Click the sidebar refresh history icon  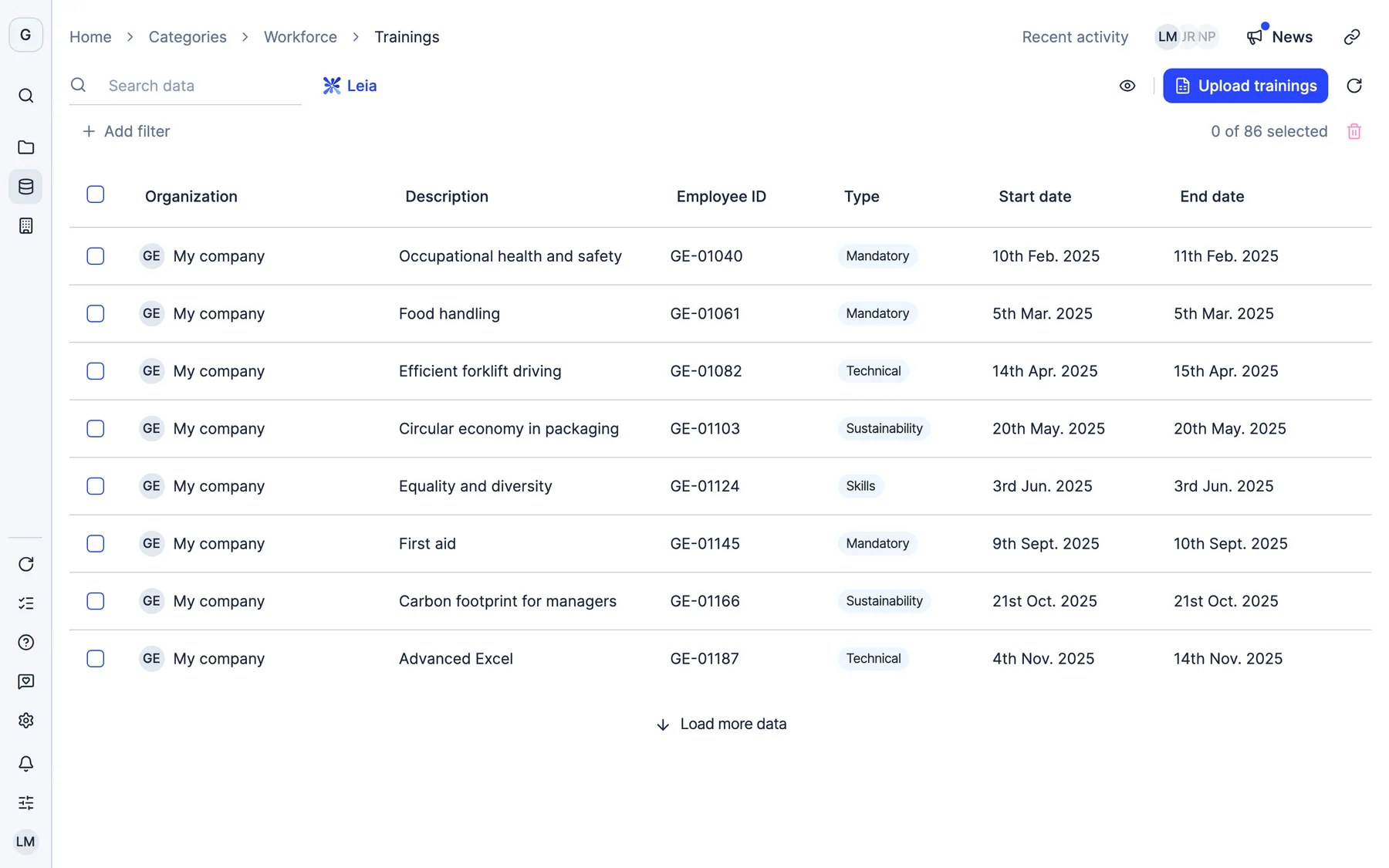coord(25,564)
